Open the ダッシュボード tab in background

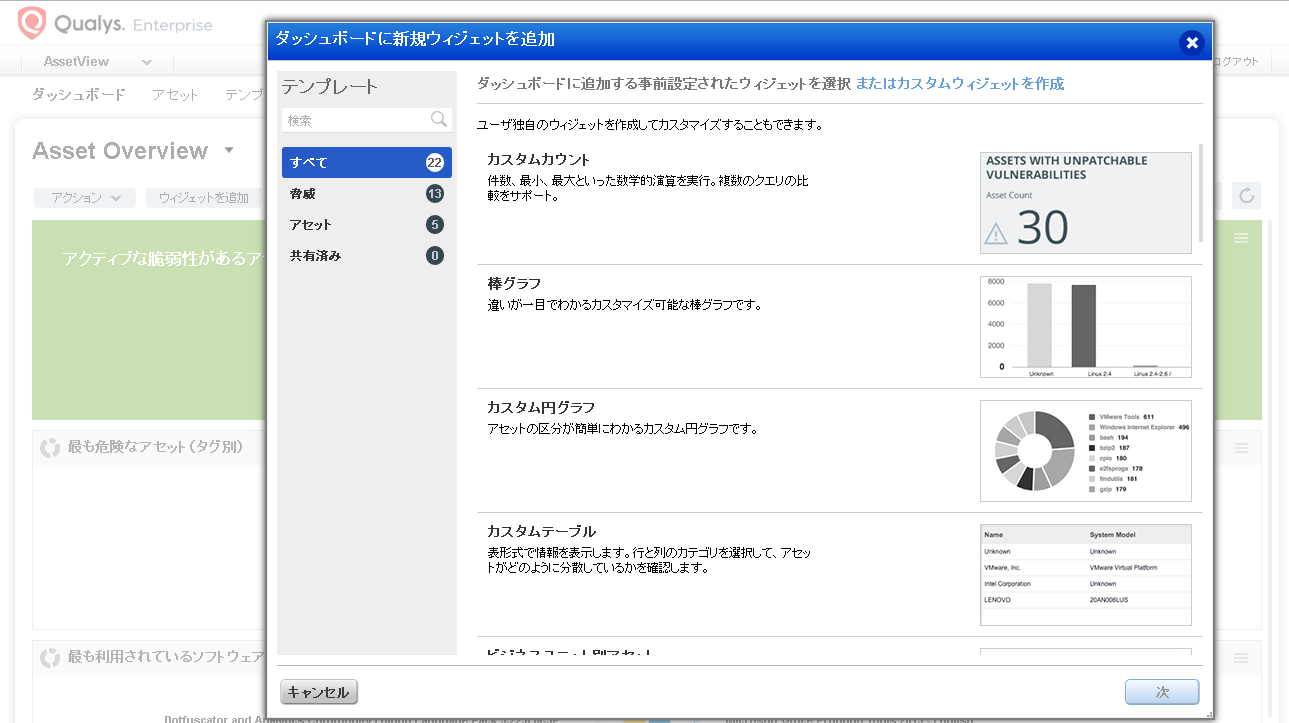pos(79,95)
